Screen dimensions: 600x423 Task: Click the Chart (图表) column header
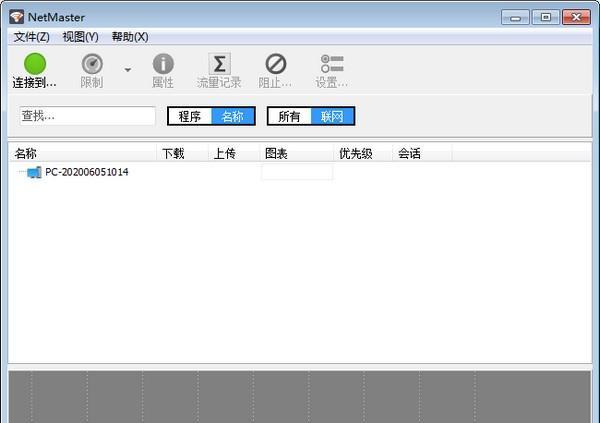point(297,154)
